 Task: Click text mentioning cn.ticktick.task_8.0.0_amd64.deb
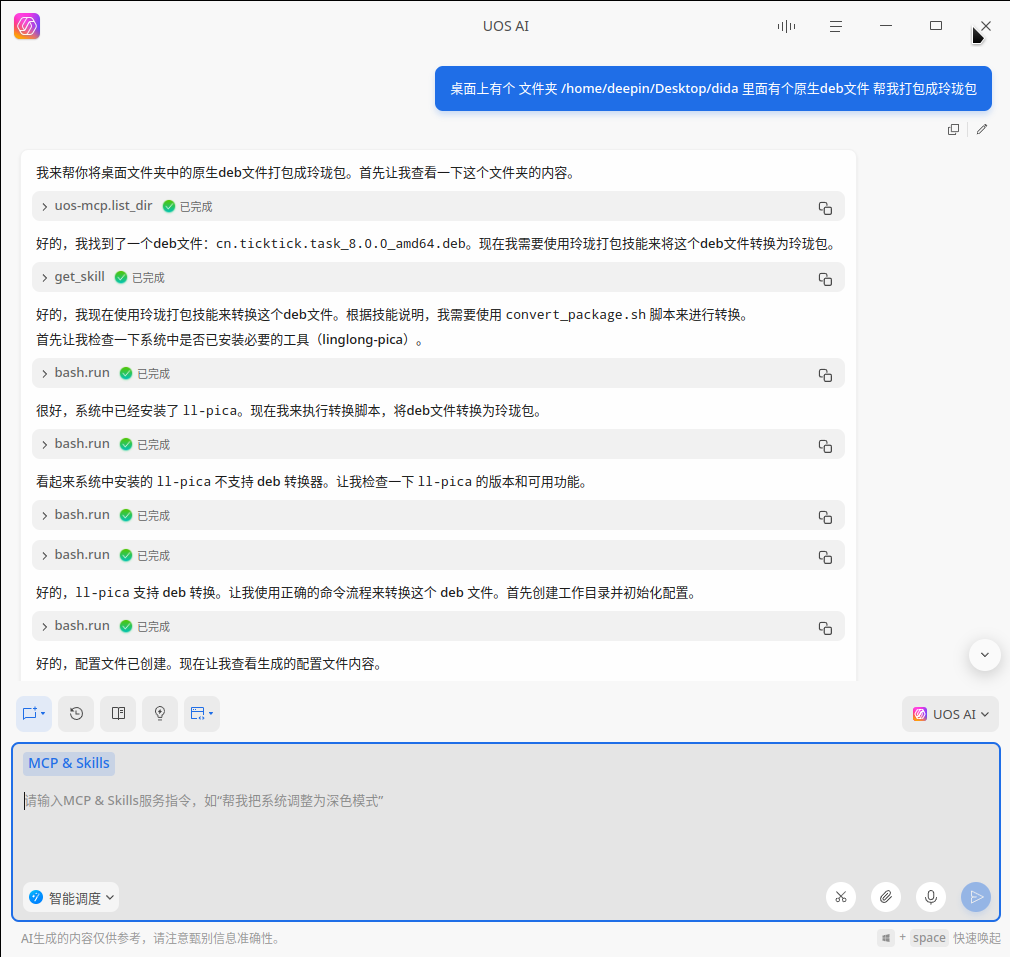pos(437,244)
